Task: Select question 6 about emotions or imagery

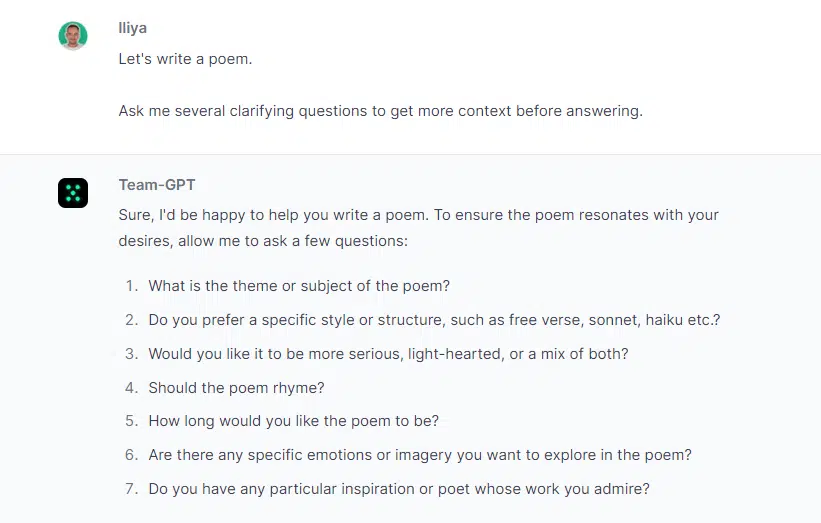Action: (420, 455)
